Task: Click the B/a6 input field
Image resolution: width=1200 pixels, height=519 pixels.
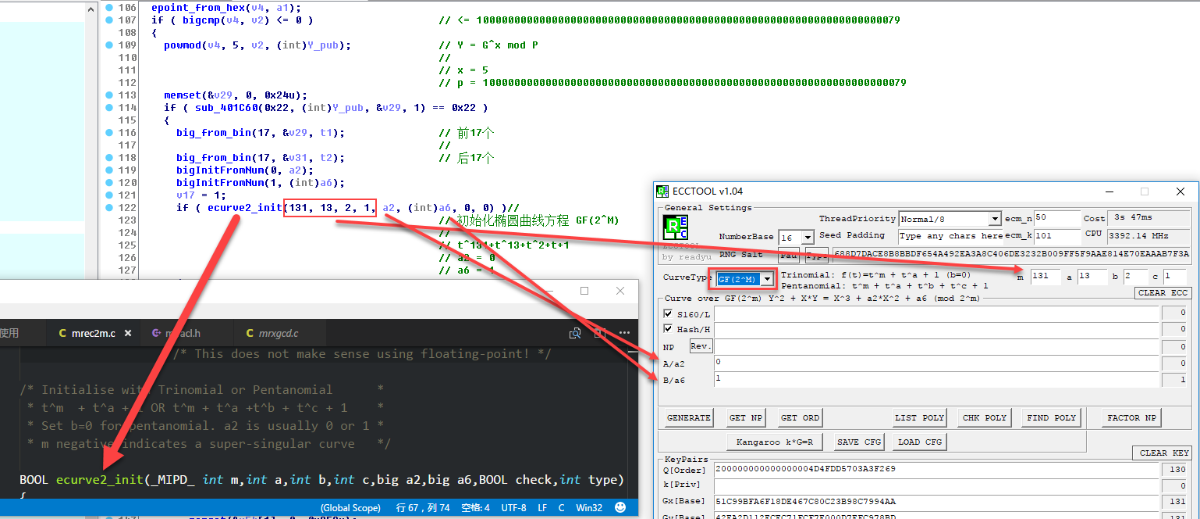Action: pyautogui.click(x=936, y=380)
